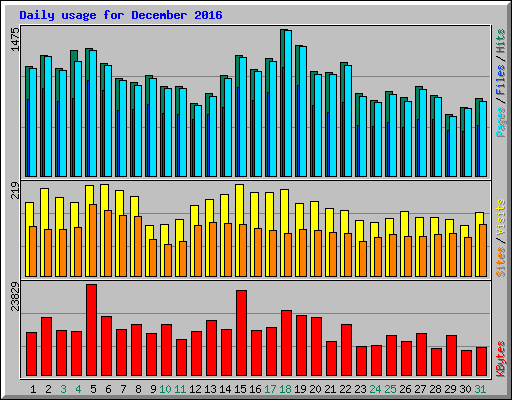The height and width of the screenshot is (400, 512).
Task: Click the orange sites bar for day 5
Action: pos(93,240)
